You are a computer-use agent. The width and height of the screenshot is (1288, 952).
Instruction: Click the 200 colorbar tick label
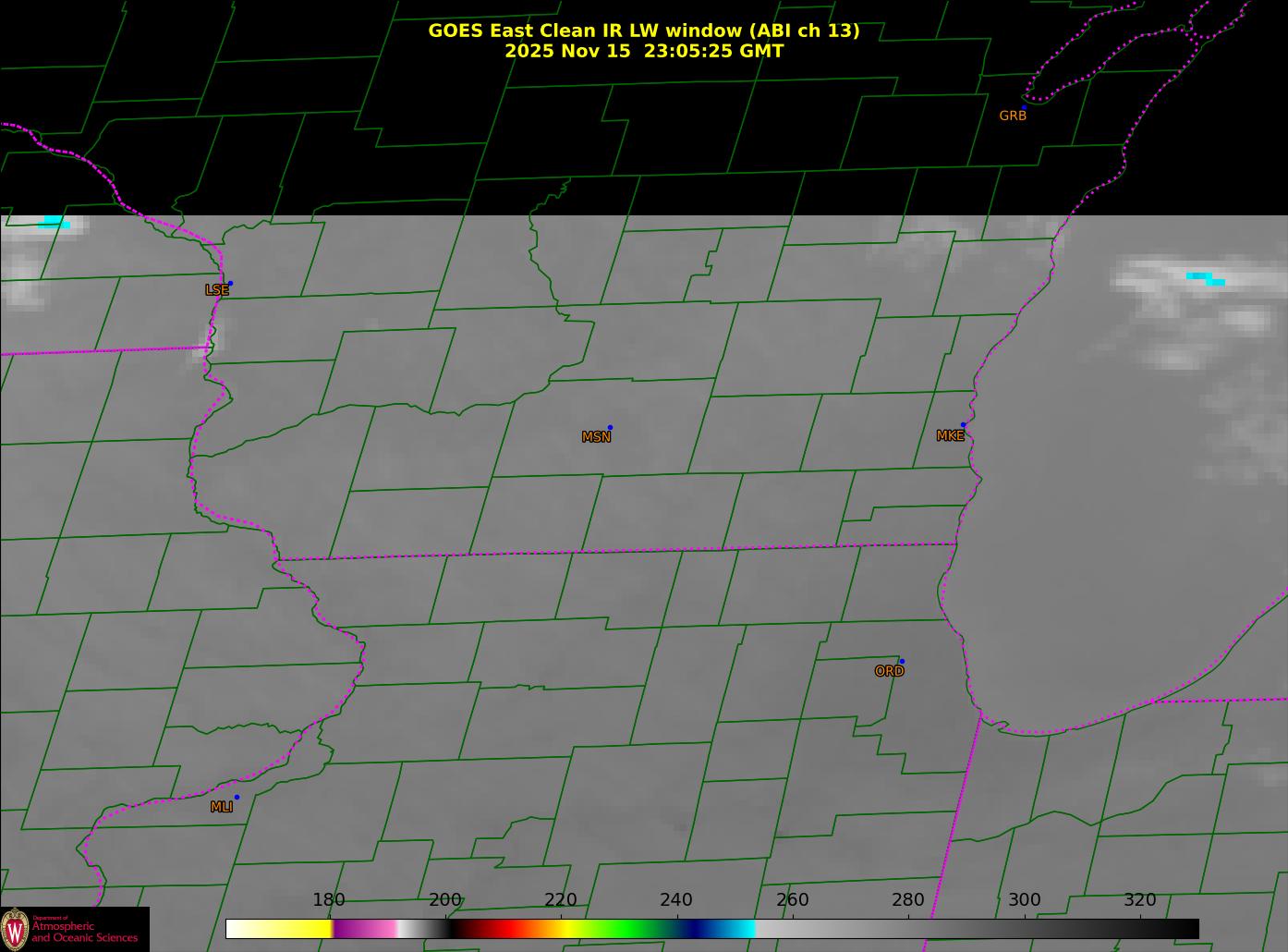tap(445, 900)
